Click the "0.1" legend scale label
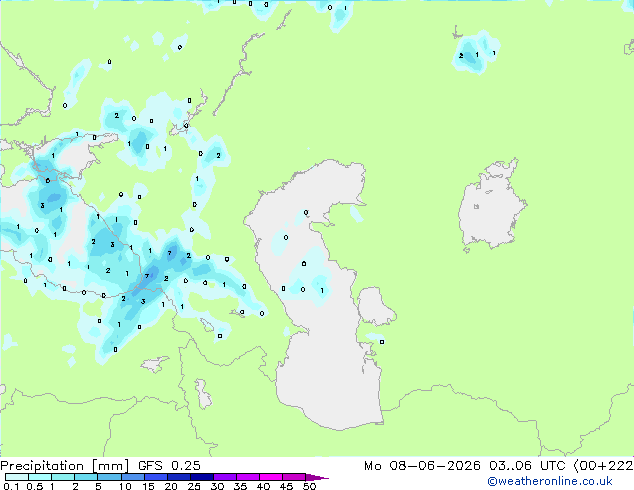This screenshot has height=490, width=634. coord(11,486)
